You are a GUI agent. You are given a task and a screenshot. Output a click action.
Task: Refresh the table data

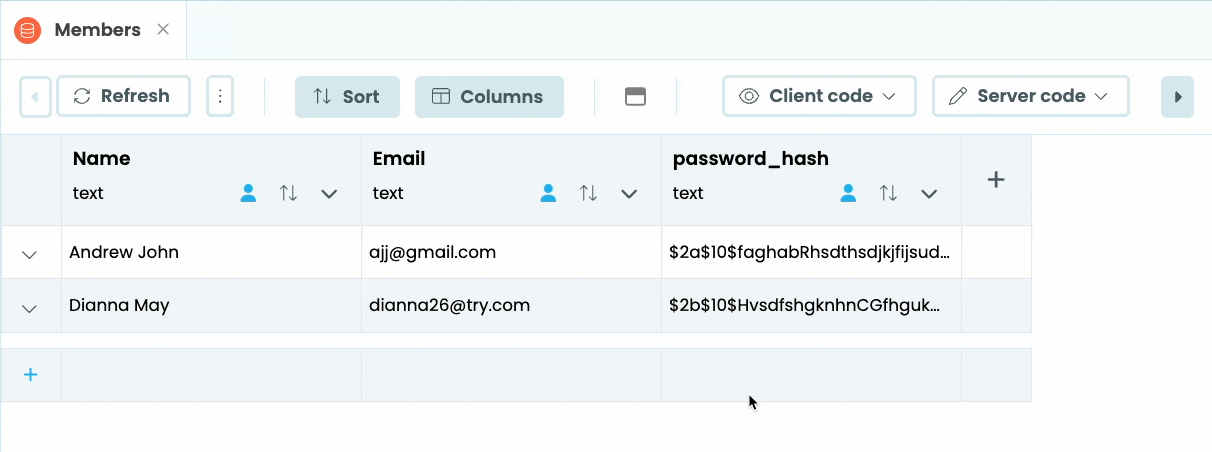(123, 96)
